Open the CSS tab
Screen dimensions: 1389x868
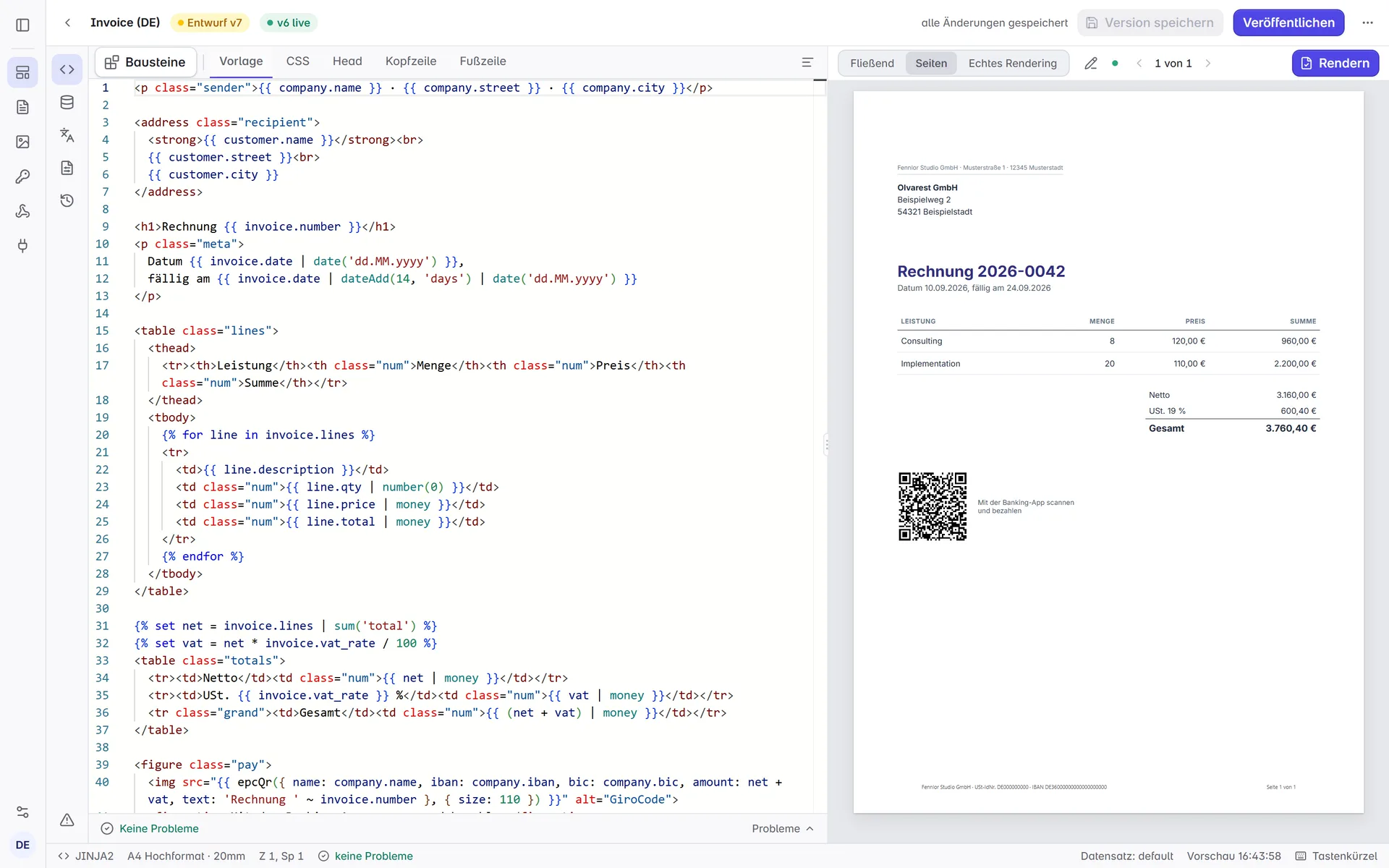297,61
